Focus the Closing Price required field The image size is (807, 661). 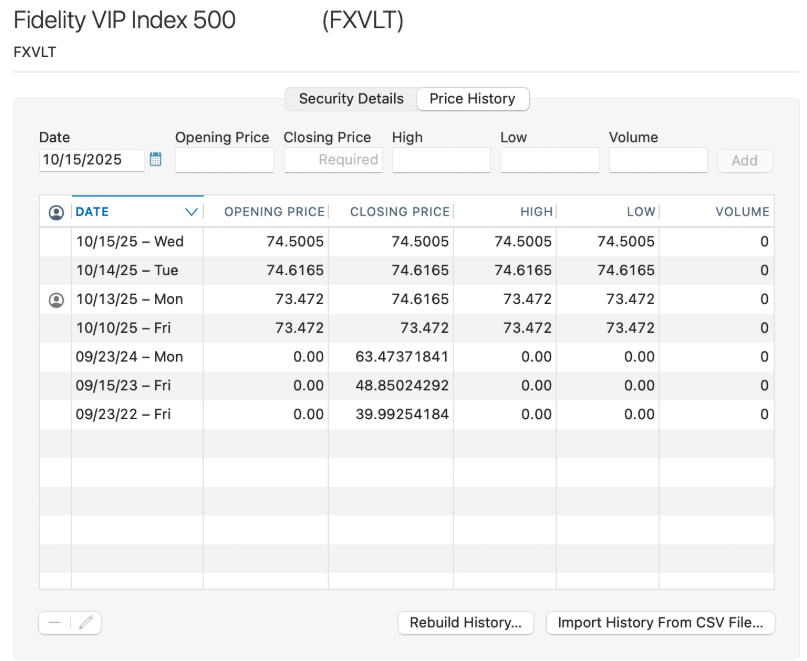(333, 160)
